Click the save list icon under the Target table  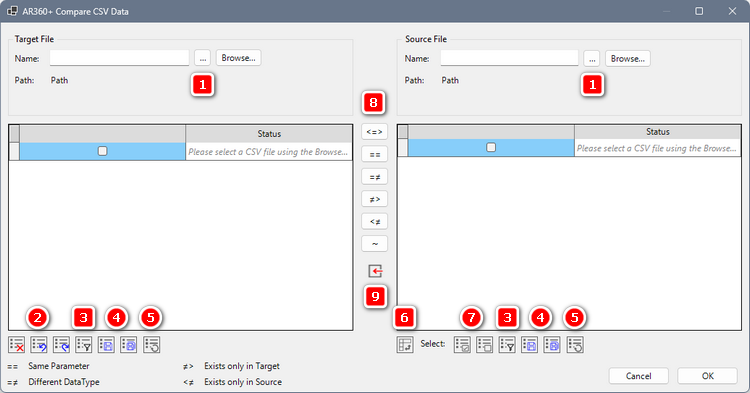[x=106, y=345]
